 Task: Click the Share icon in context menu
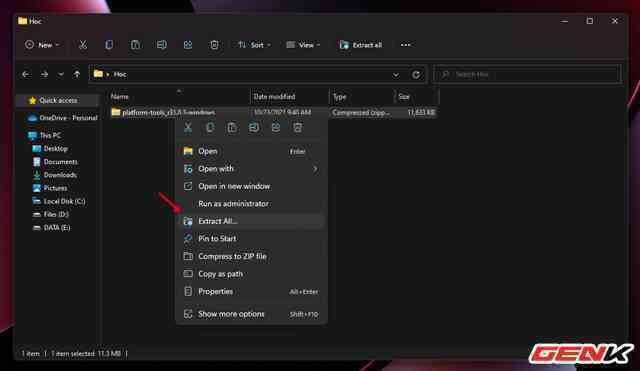[276, 128]
